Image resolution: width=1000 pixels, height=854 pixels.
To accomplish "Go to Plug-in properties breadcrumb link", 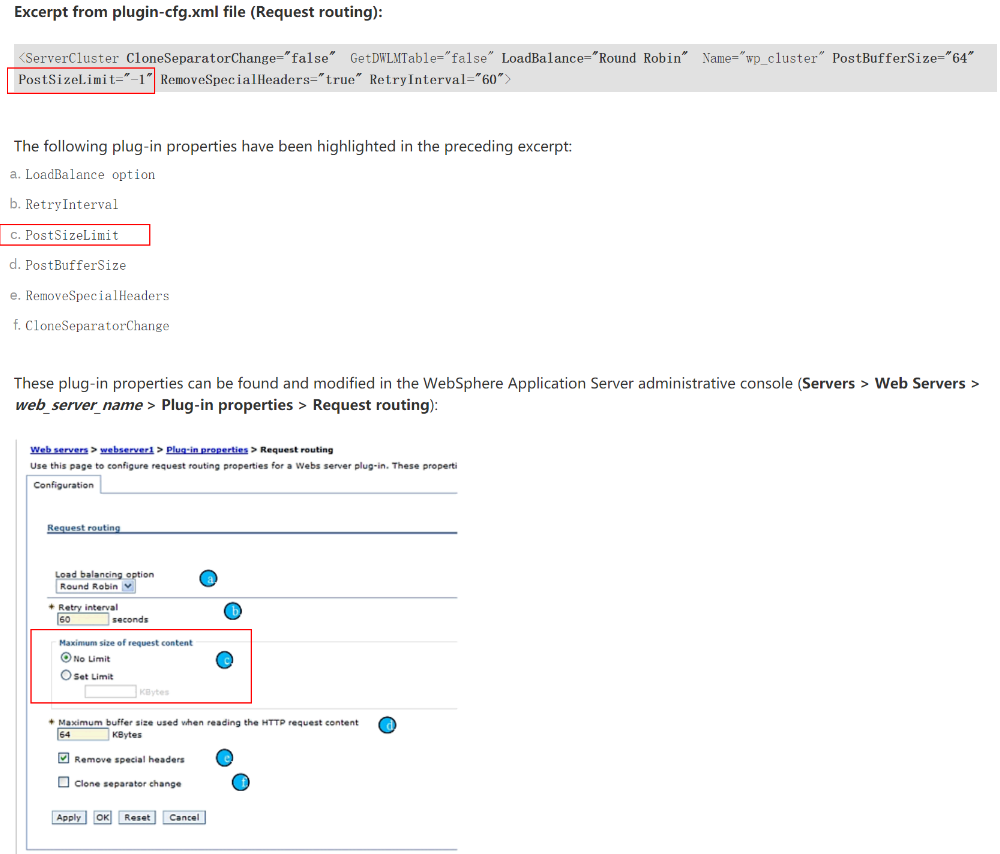I will (x=207, y=450).
